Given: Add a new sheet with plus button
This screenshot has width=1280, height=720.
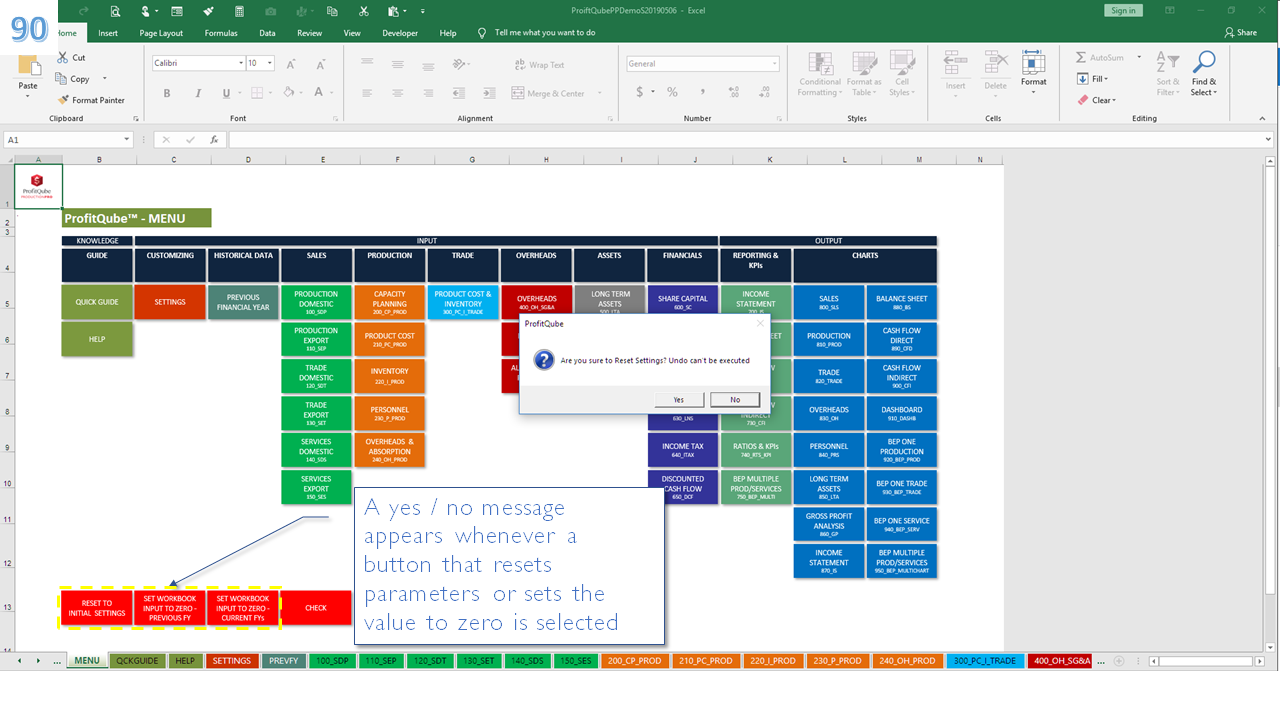Looking at the screenshot, I should 1119,661.
